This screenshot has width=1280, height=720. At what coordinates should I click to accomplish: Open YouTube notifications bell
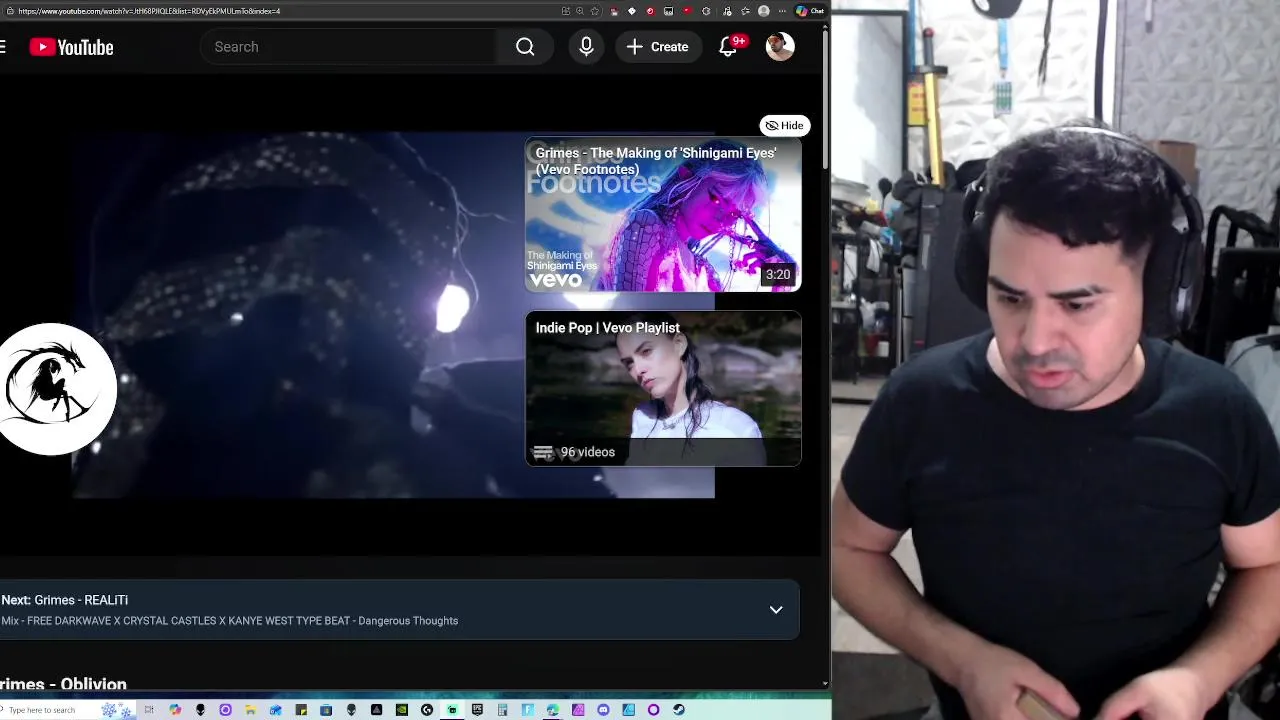click(x=728, y=47)
